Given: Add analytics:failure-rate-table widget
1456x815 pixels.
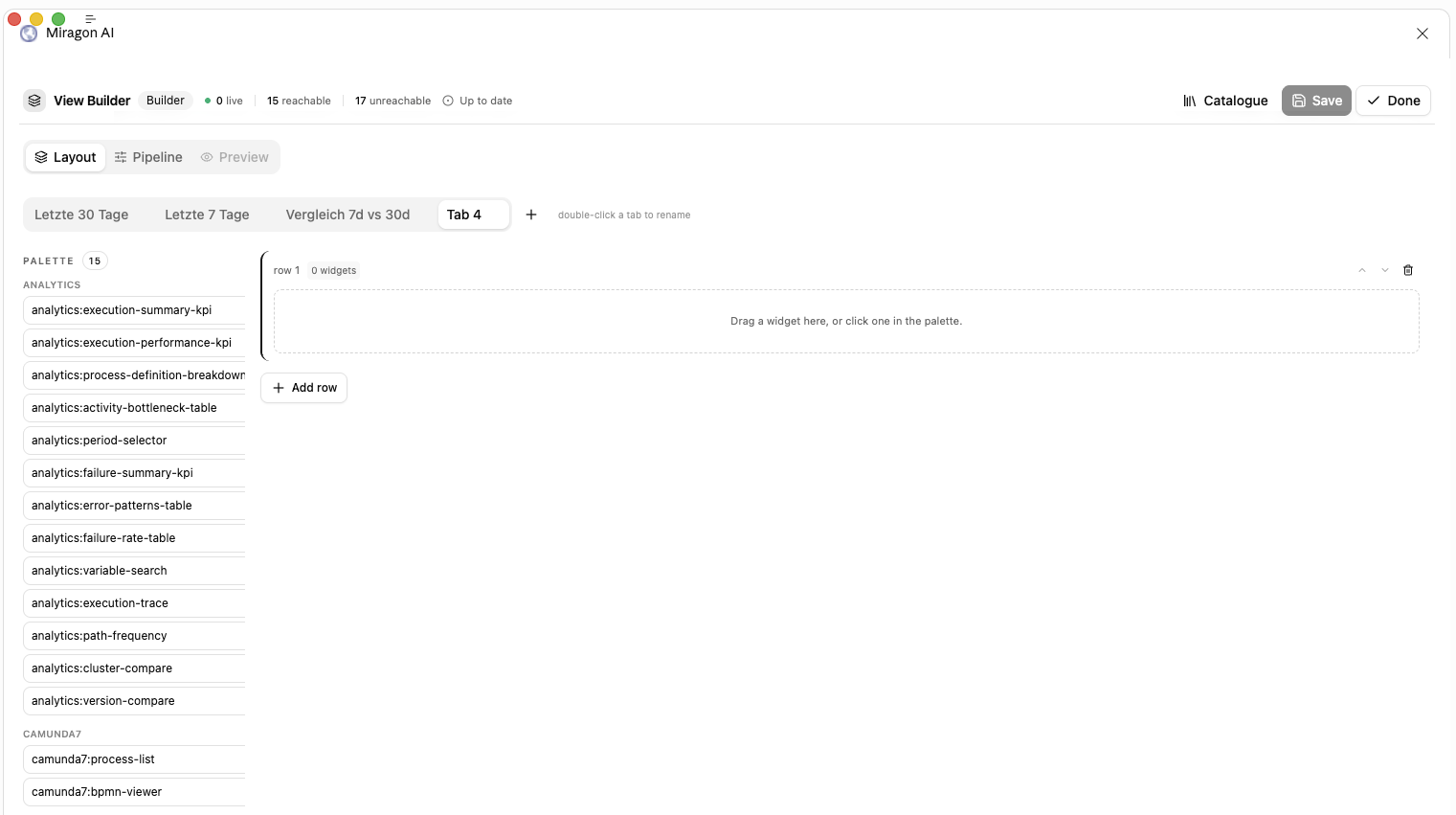Looking at the screenshot, I should (x=134, y=538).
